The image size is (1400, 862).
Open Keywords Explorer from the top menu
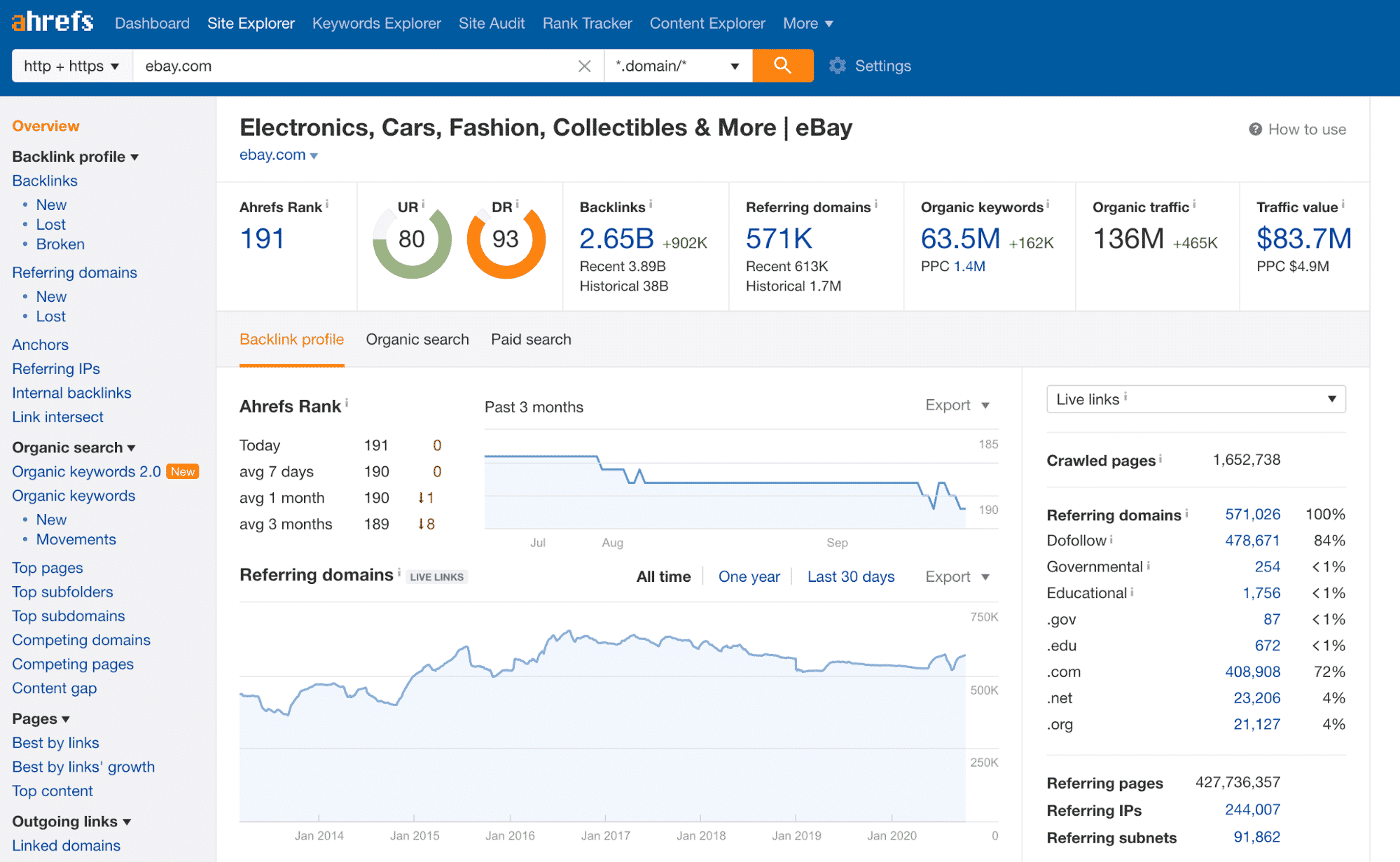pos(376,22)
